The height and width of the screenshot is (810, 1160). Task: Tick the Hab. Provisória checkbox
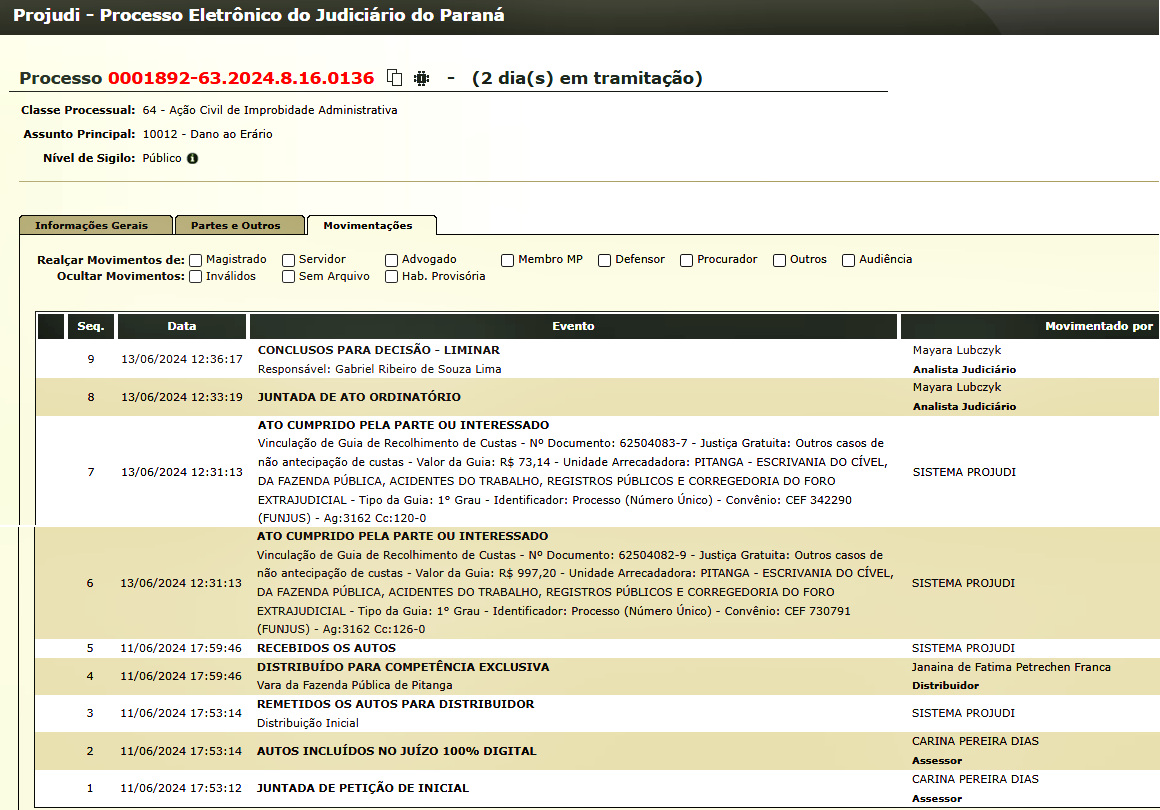[x=391, y=277]
